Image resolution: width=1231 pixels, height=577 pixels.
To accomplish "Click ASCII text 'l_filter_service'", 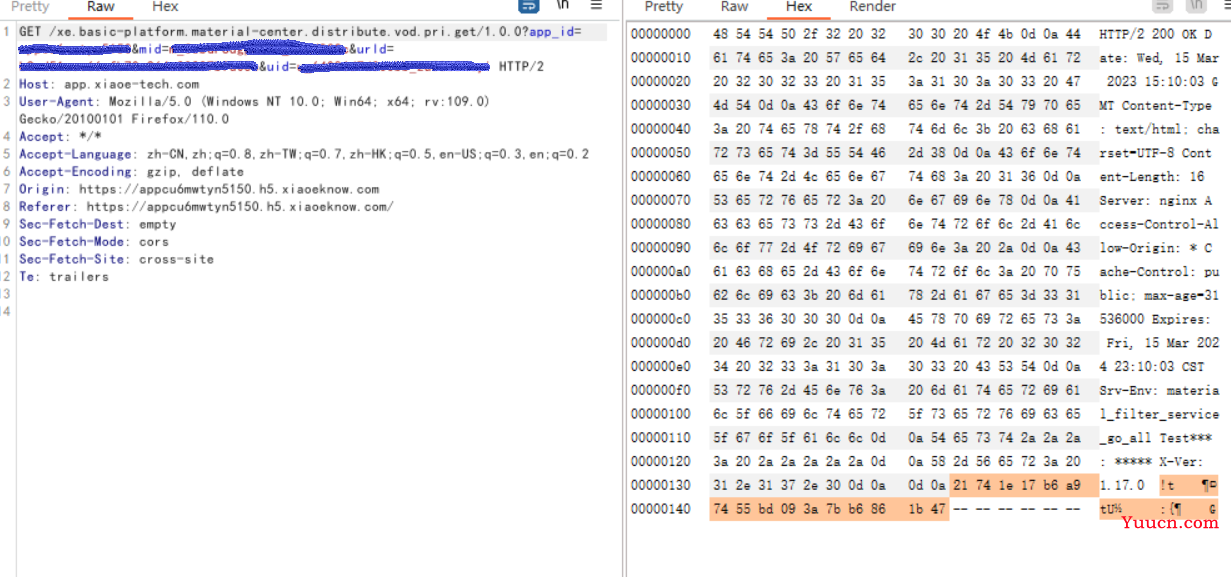I will pos(1159,414).
